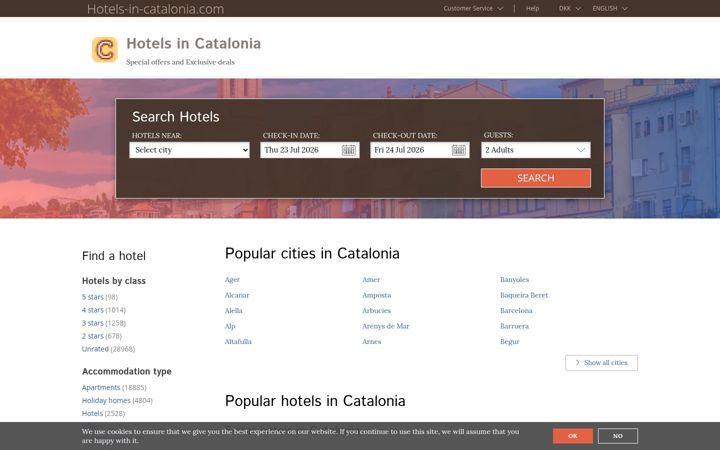Open the Barcelona city link

(x=516, y=311)
